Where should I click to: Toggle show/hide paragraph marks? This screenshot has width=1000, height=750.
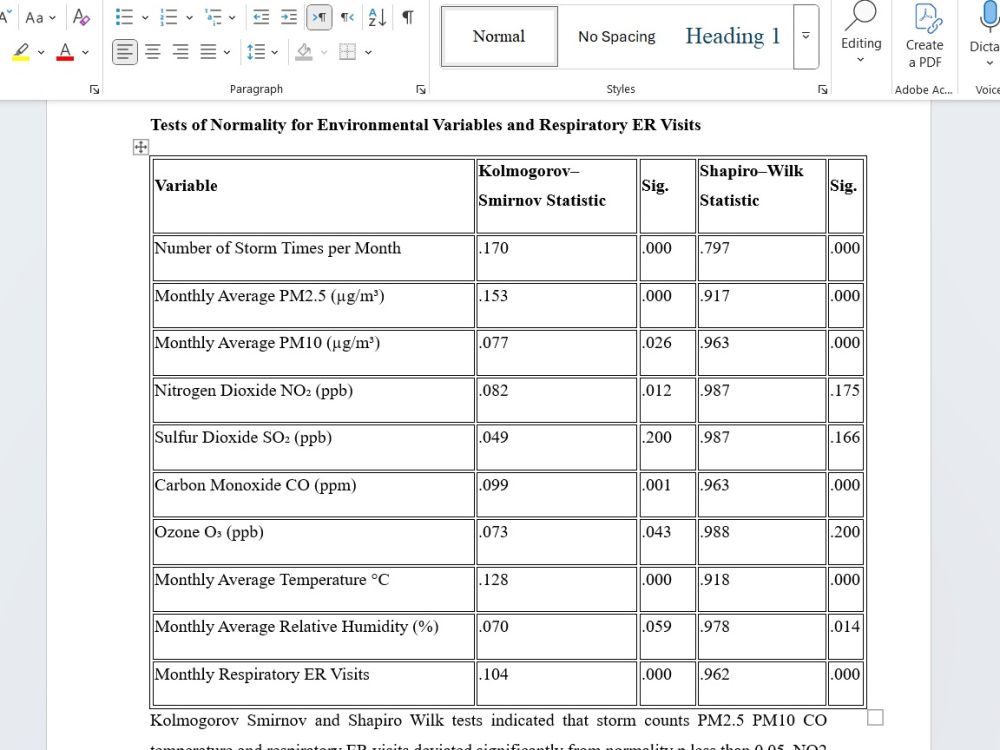coord(408,17)
